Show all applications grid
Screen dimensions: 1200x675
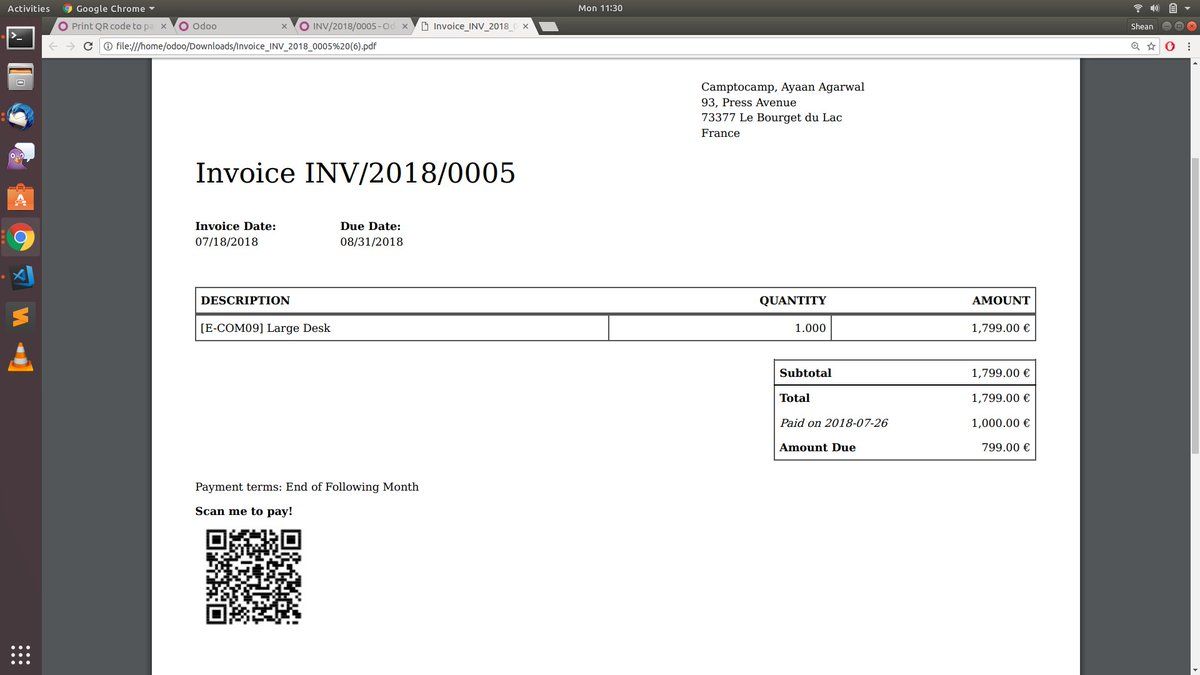21,655
